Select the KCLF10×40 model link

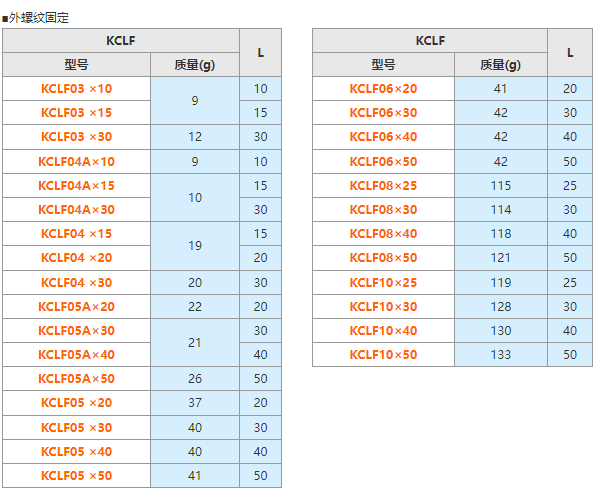click(x=383, y=331)
